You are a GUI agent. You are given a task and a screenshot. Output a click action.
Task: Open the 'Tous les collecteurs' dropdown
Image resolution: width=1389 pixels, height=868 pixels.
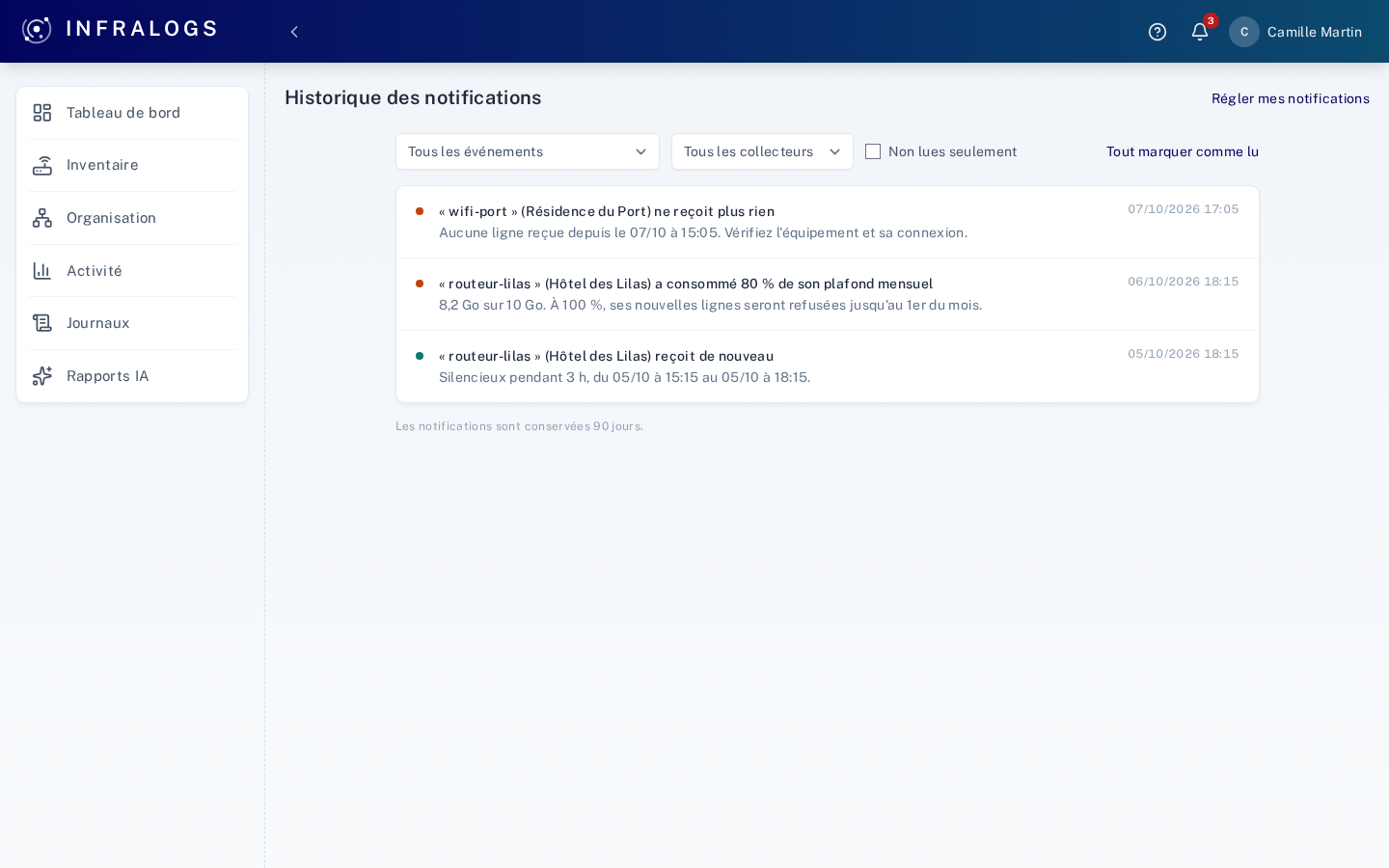tap(762, 151)
